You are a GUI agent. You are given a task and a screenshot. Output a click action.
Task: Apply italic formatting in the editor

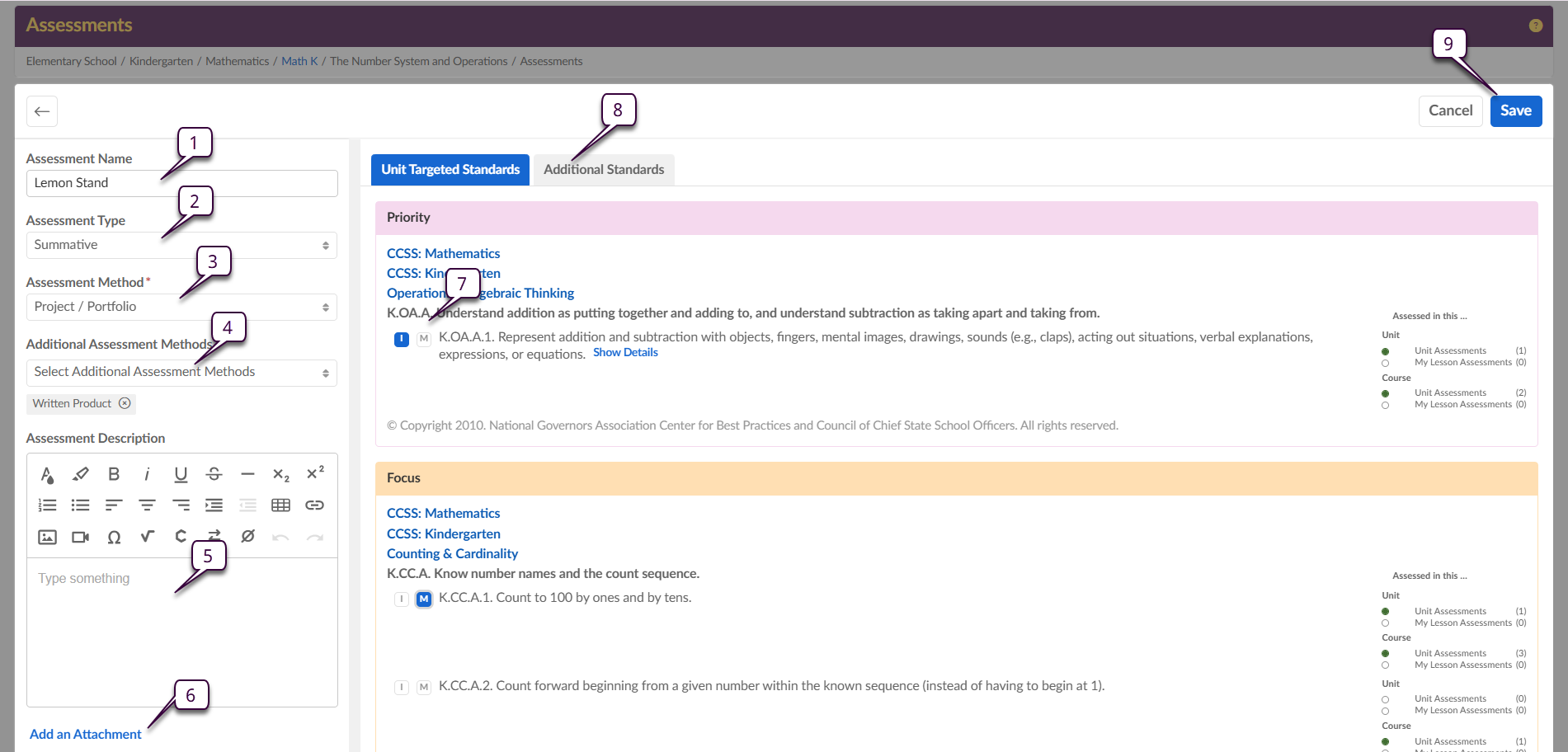coord(147,474)
